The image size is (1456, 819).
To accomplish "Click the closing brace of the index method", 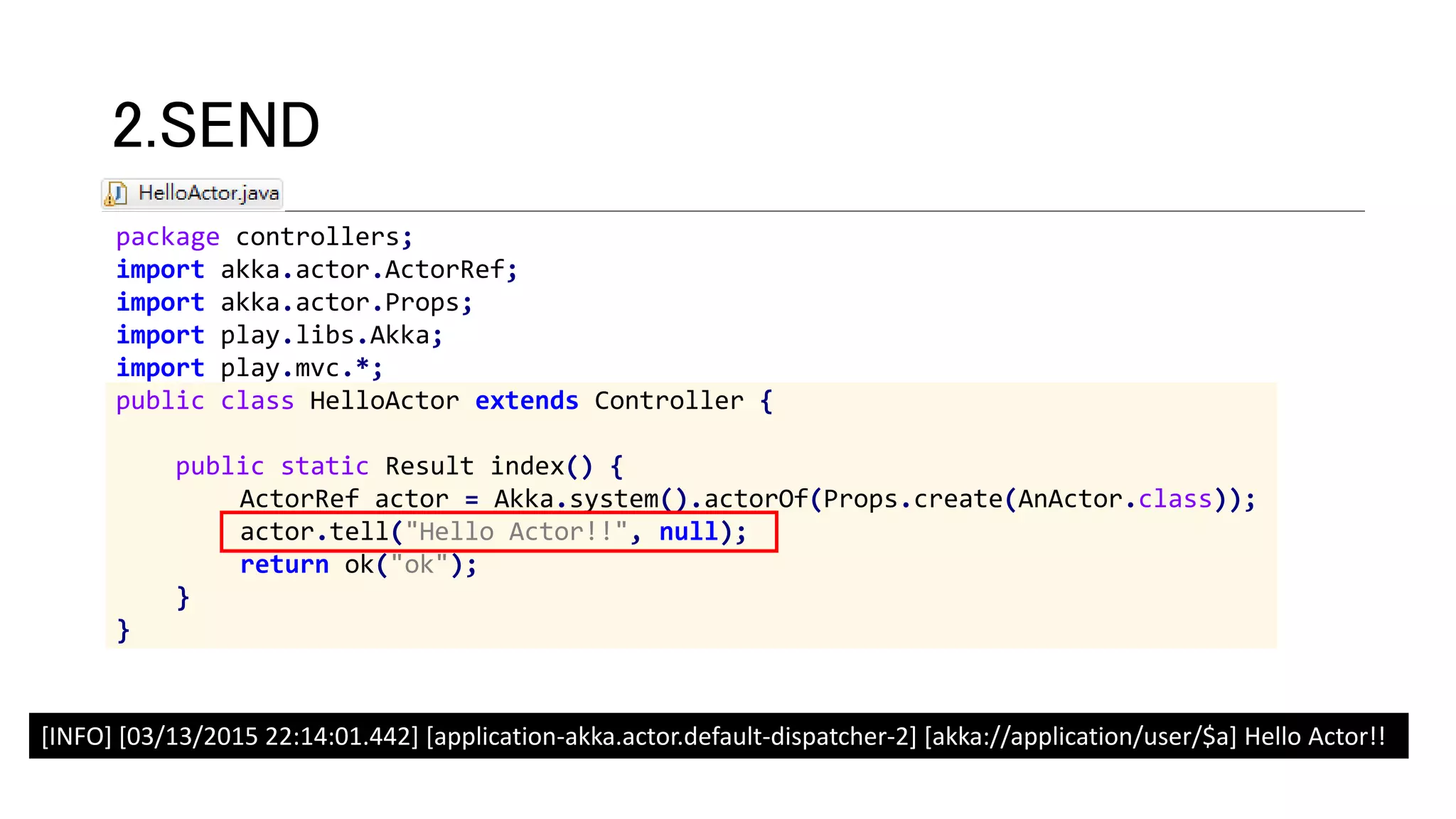I will [x=183, y=598].
